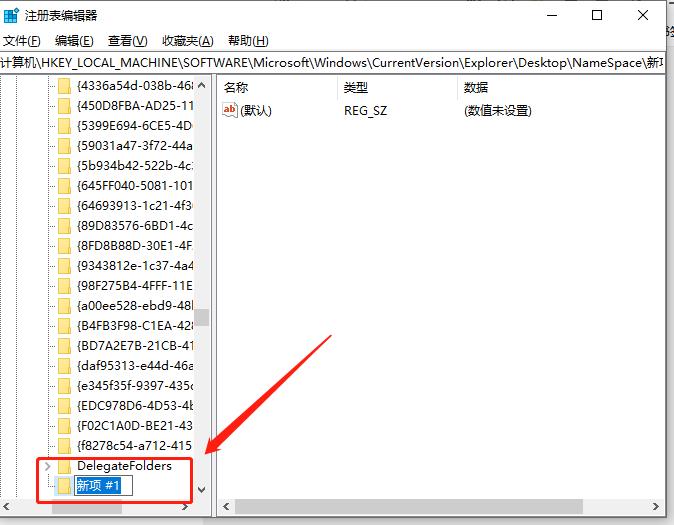Open the 帮助(H) menu

pos(248,41)
